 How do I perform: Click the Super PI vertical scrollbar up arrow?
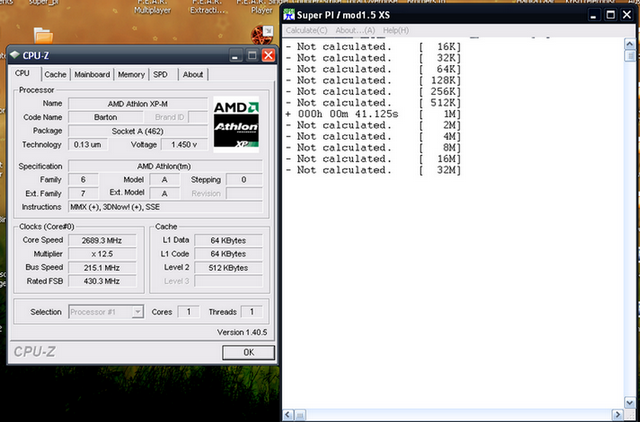[630, 44]
